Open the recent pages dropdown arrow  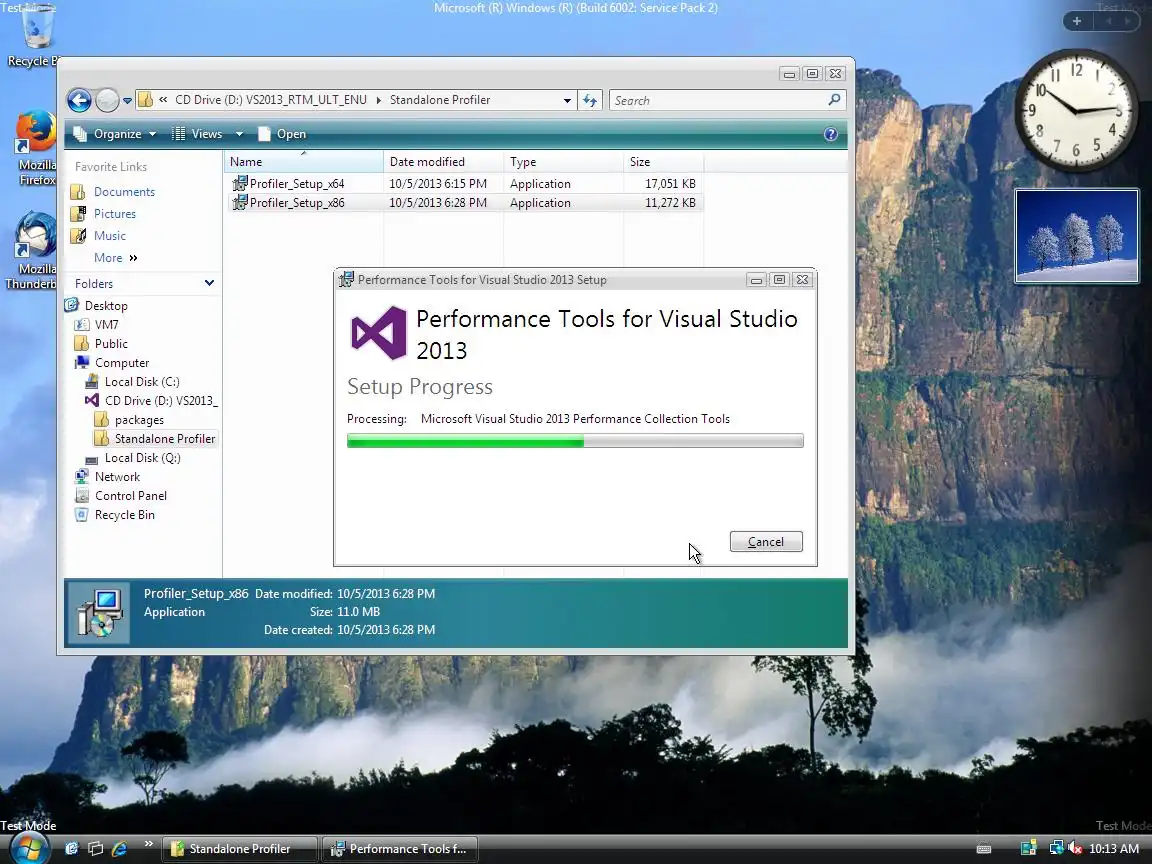click(127, 101)
